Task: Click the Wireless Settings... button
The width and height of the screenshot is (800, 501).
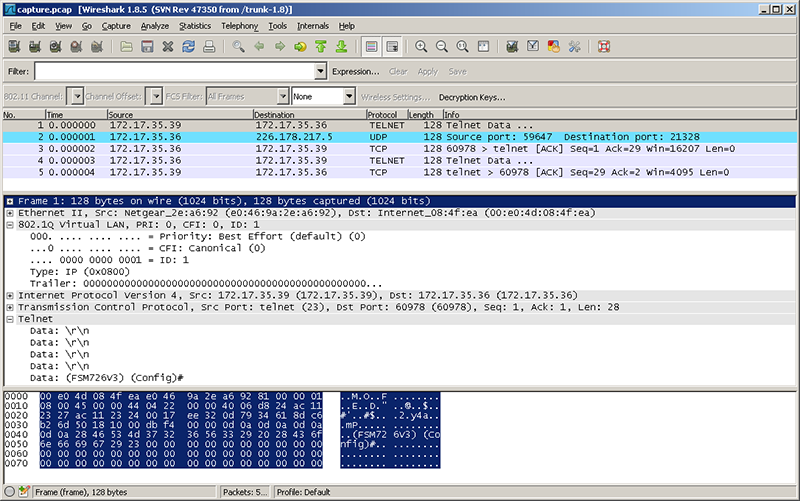Action: (x=395, y=97)
